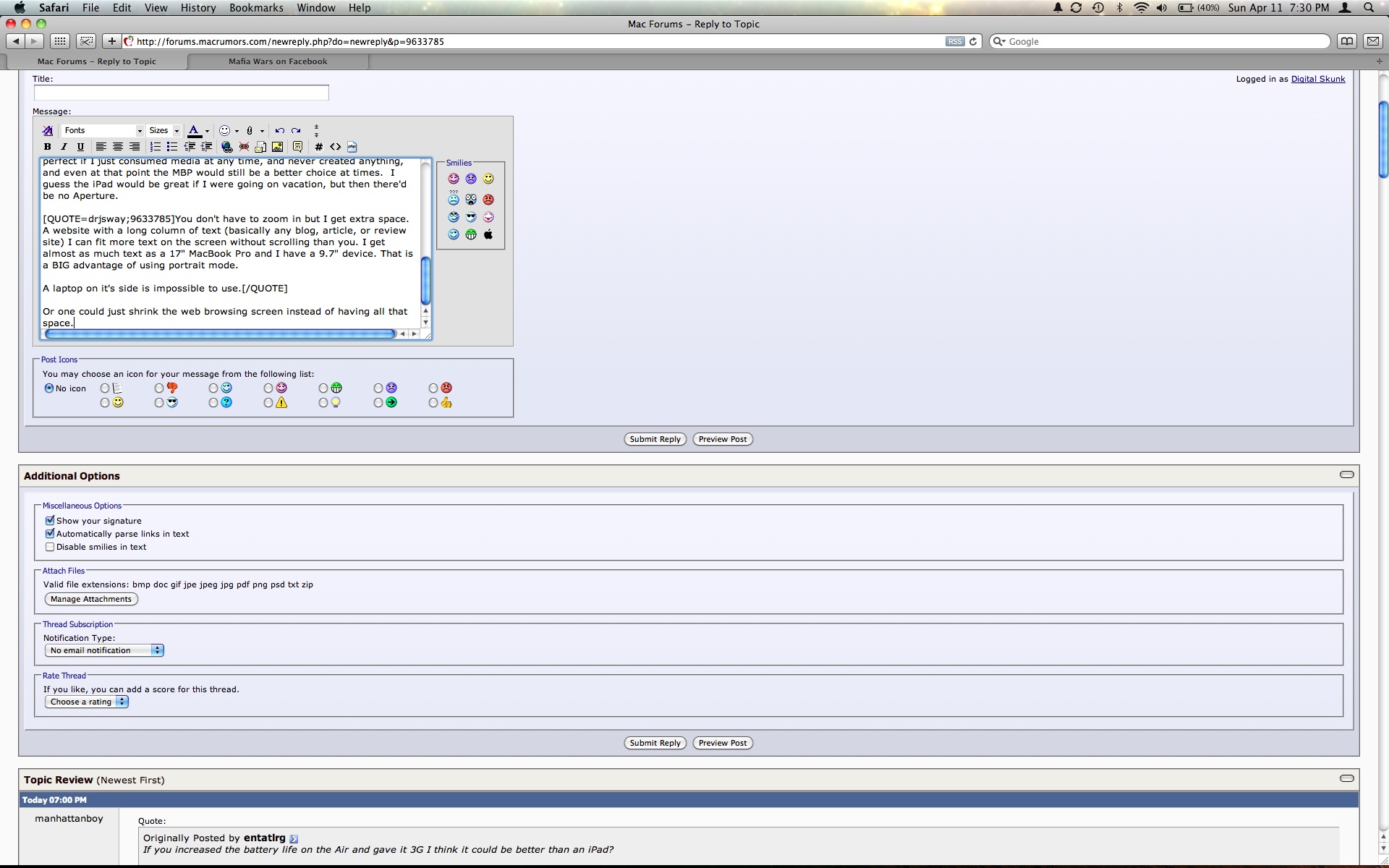
Task: Collapse the Topic Review section
Action: [x=1346, y=779]
